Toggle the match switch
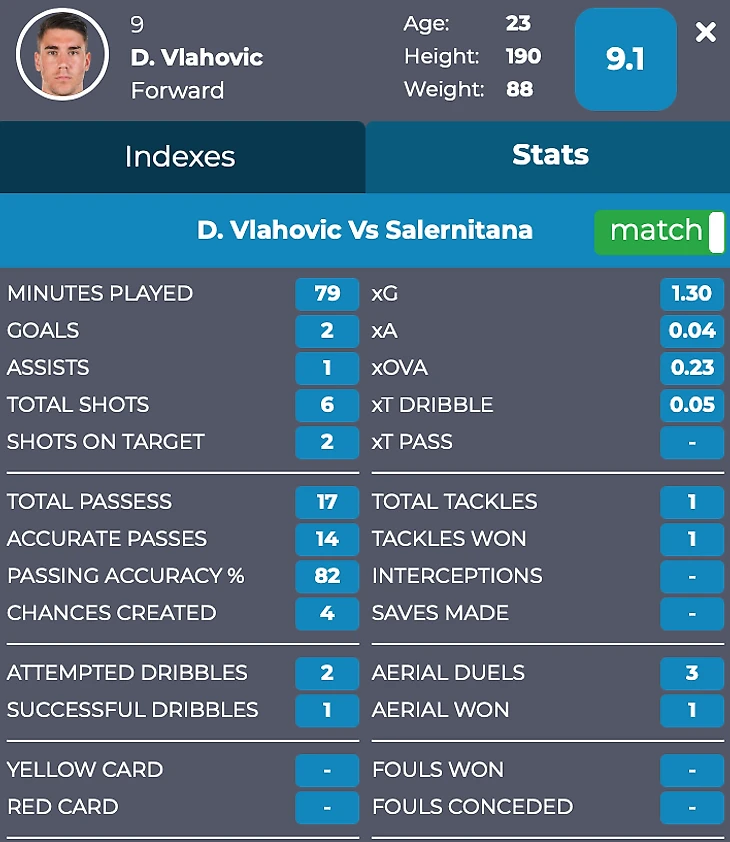The height and width of the screenshot is (842, 730). pyautogui.click(x=660, y=232)
